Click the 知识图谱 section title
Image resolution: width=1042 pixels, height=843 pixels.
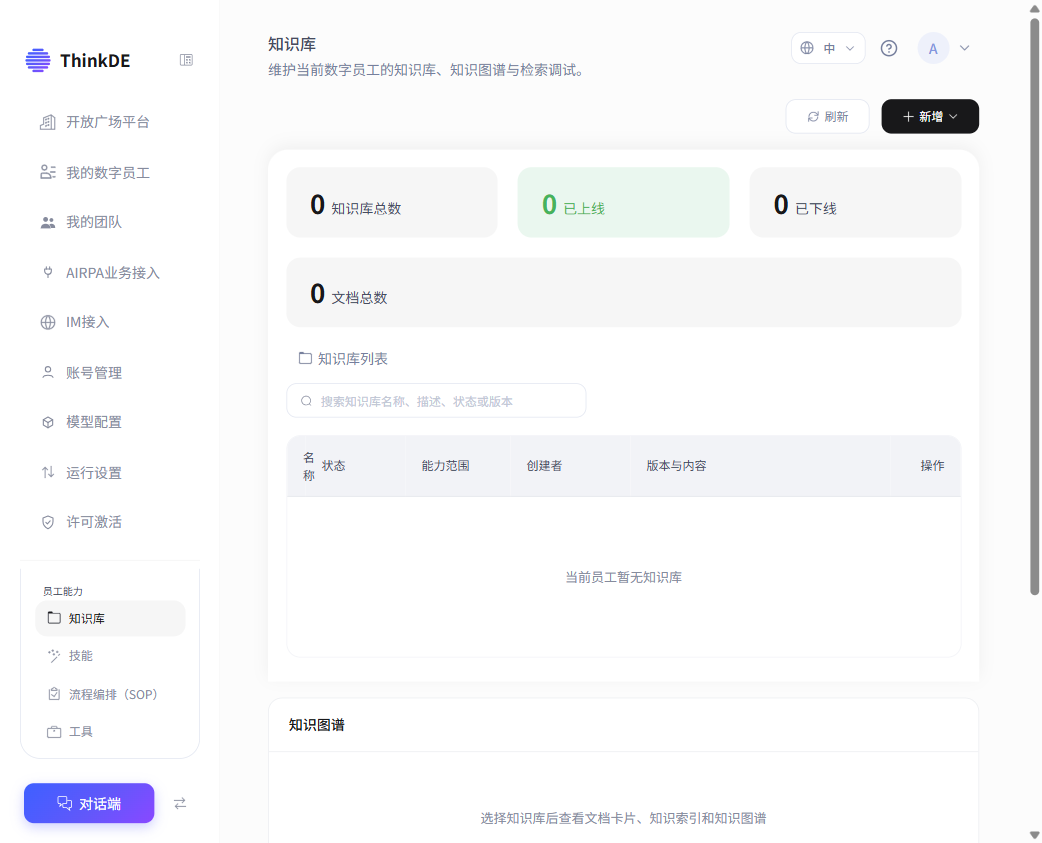click(x=317, y=725)
